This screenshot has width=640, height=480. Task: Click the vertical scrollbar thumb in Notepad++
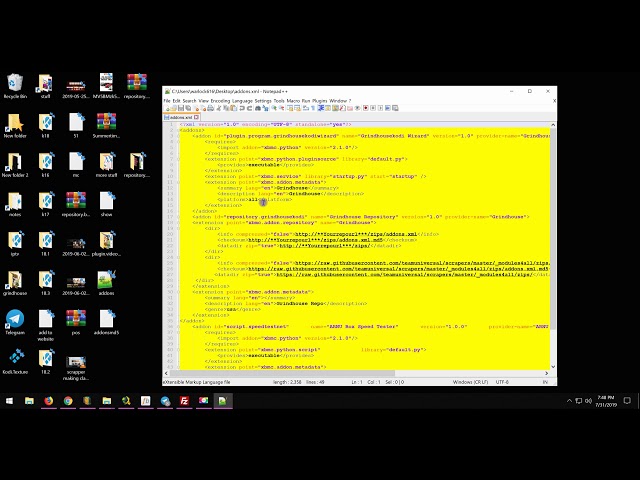(553, 229)
